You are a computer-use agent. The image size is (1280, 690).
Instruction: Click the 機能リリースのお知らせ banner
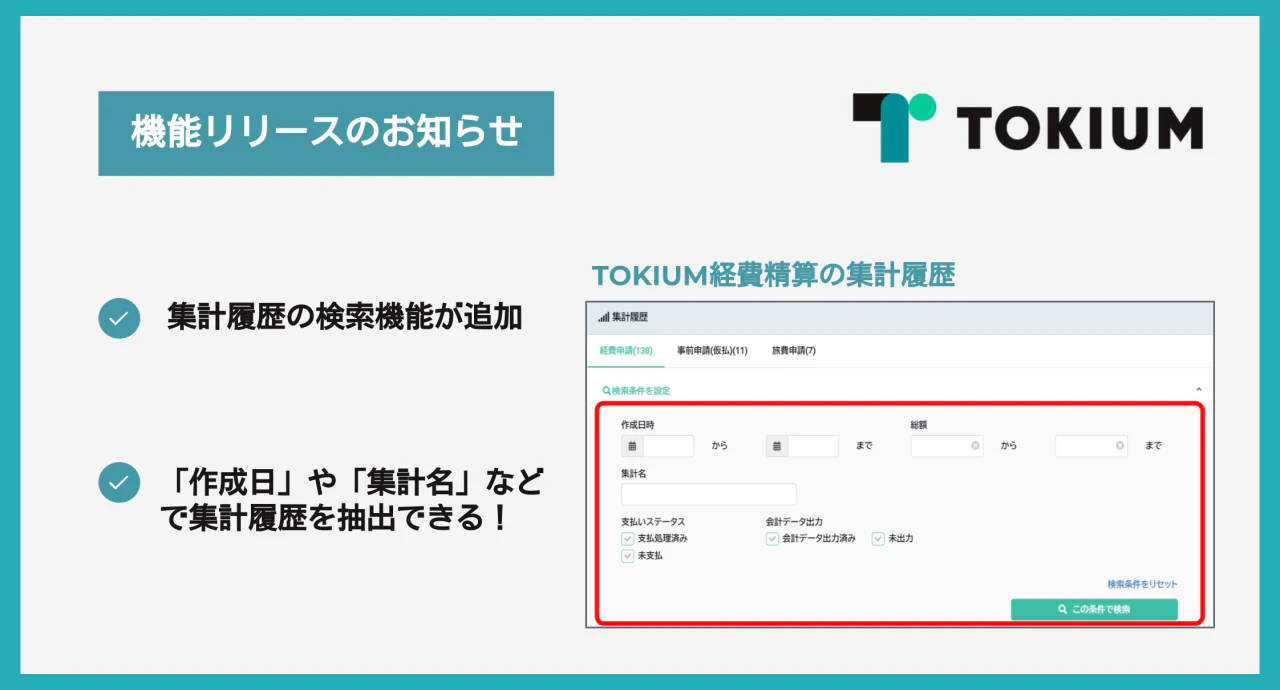326,133
